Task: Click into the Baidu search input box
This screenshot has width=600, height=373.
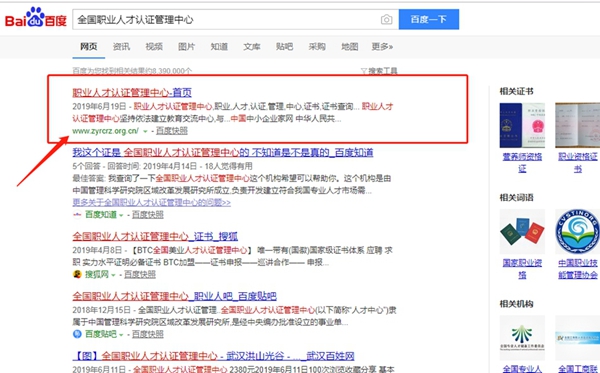Action: 226,20
